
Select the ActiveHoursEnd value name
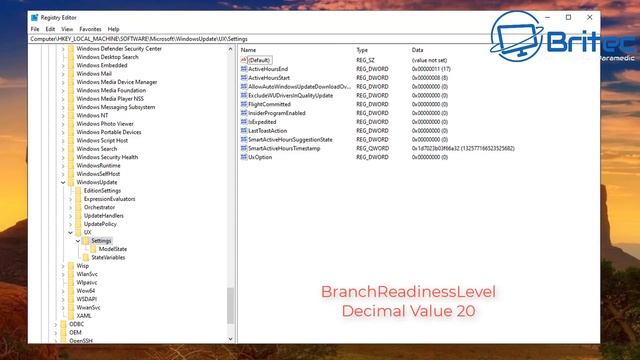tap(268, 69)
